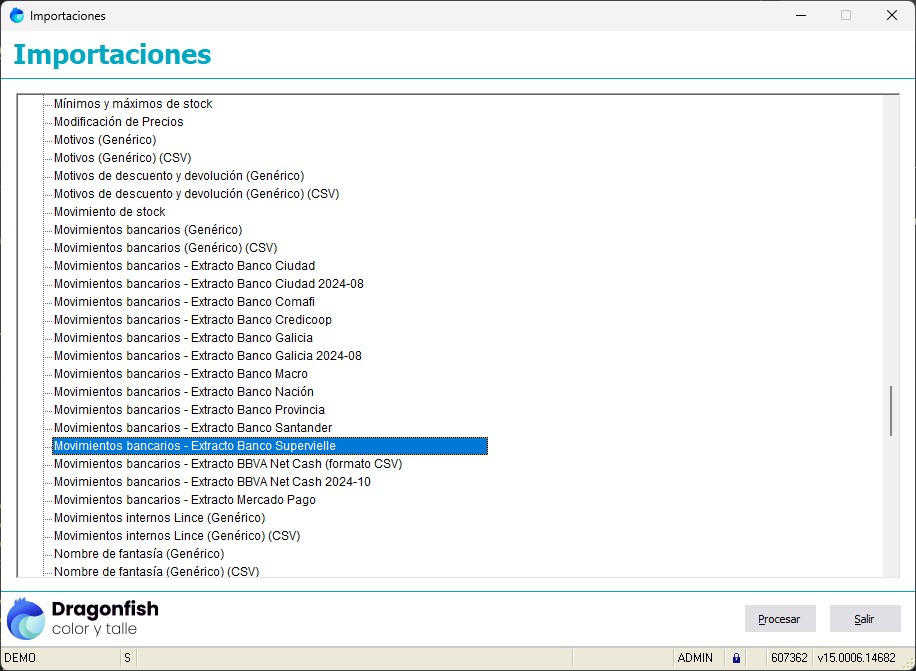Select Mínimos y máximos de stock

pyautogui.click(x=133, y=104)
